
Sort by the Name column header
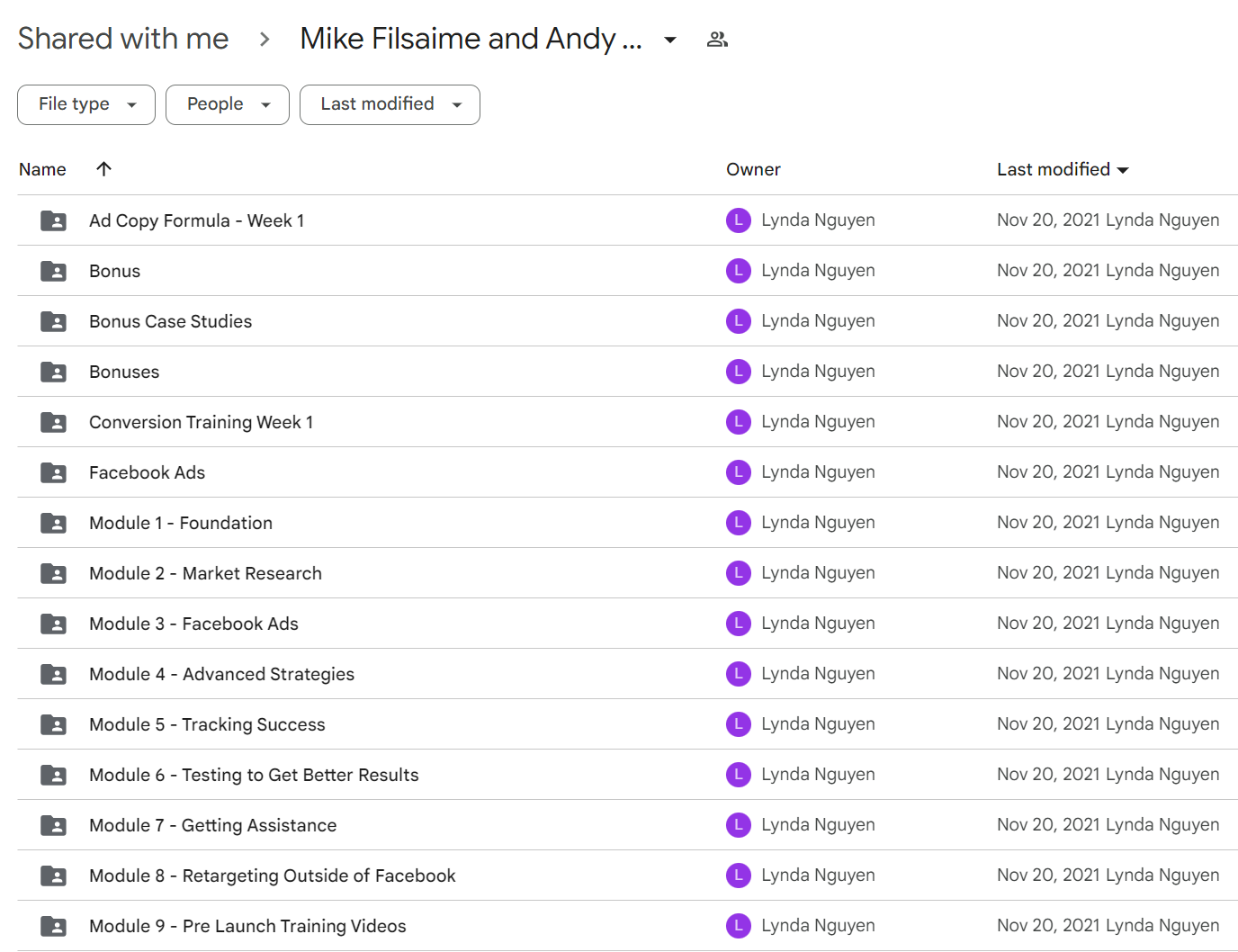[x=42, y=169]
